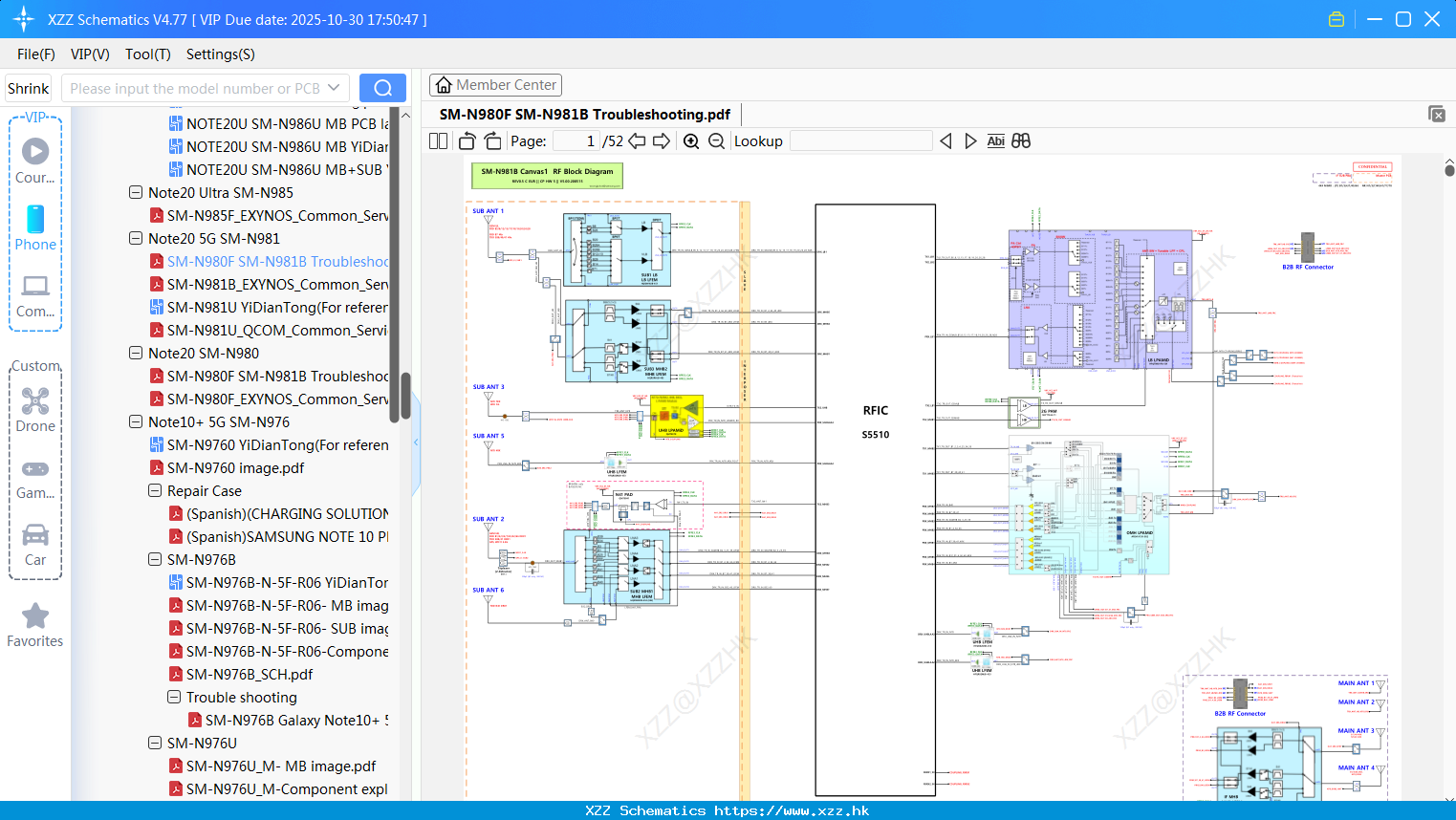Image resolution: width=1456 pixels, height=820 pixels.
Task: Open the File(F) menu
Action: coord(36,54)
